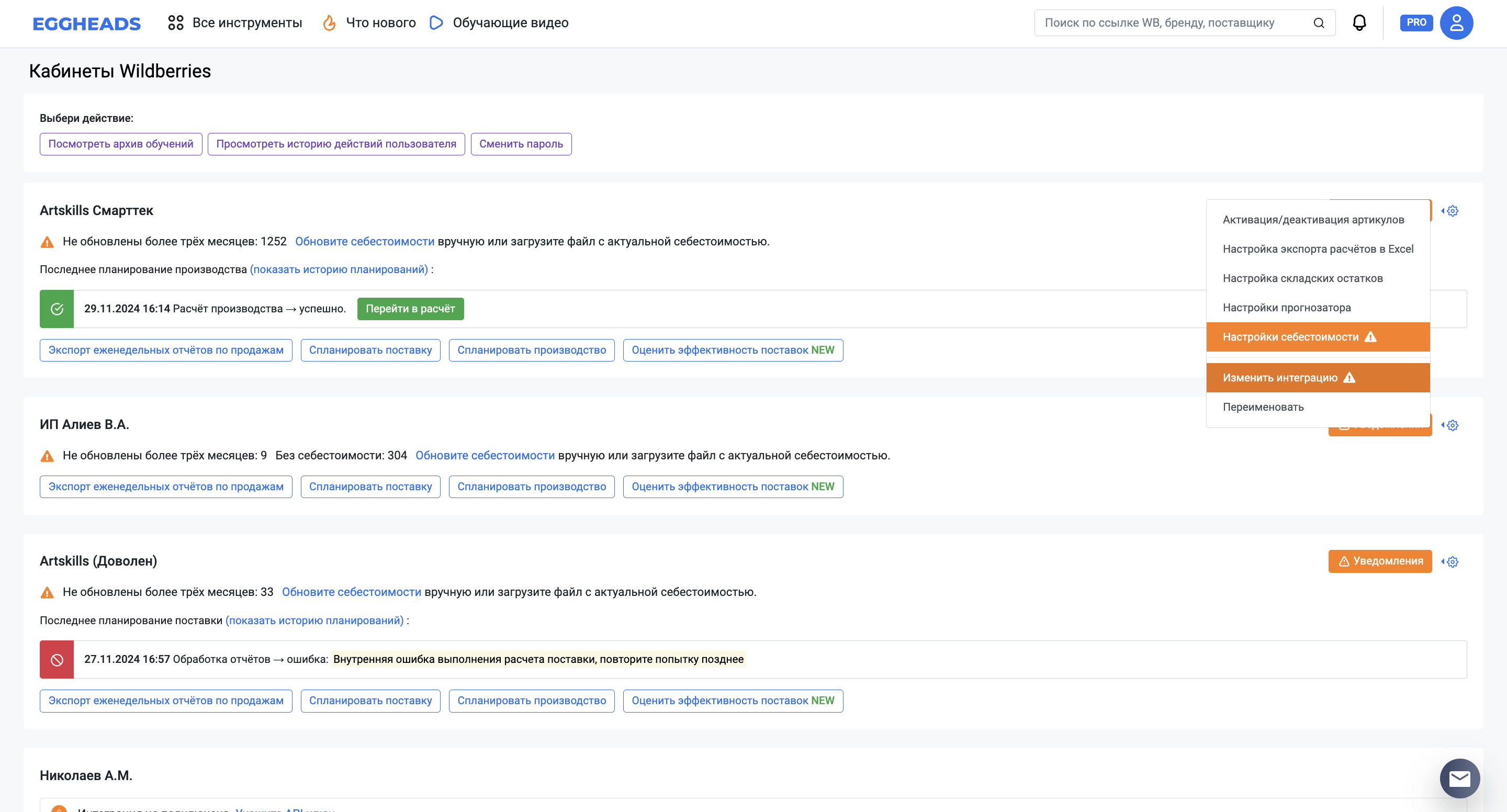Click the highlighted internal error message
The width and height of the screenshot is (1507, 812).
[x=538, y=660]
